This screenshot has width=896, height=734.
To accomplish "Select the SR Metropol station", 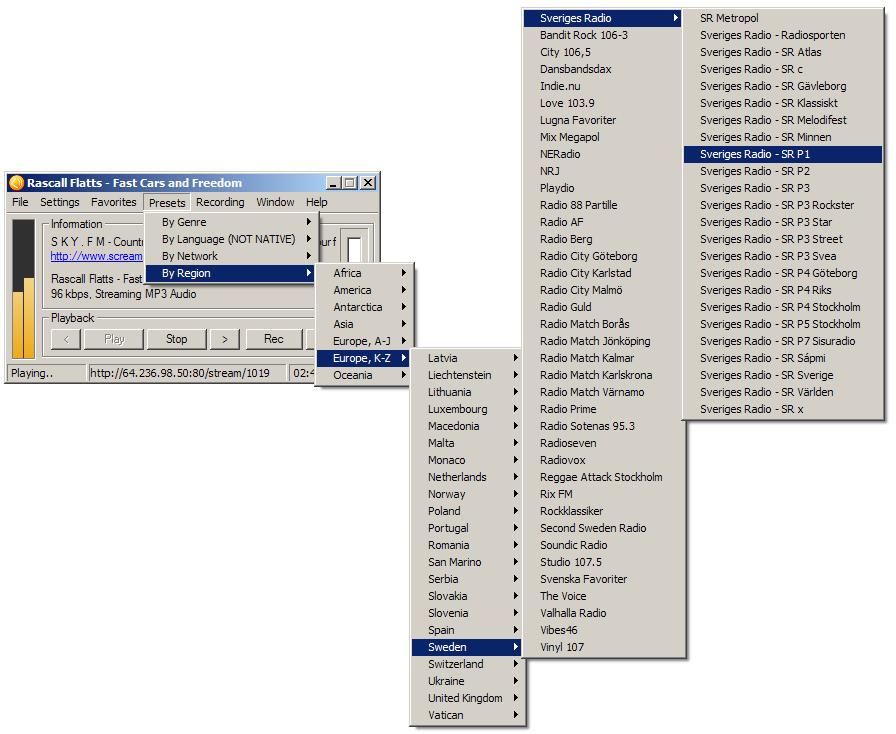I will pos(783,18).
